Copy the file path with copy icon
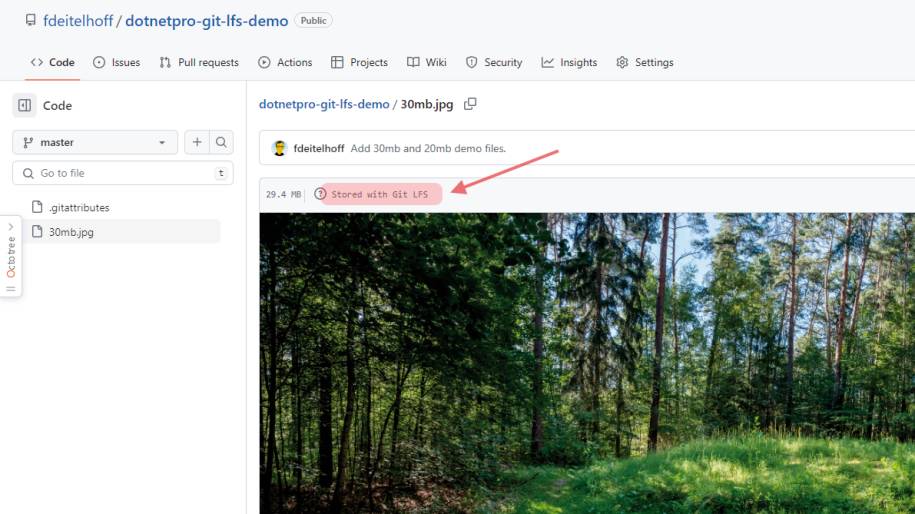 coord(470,104)
